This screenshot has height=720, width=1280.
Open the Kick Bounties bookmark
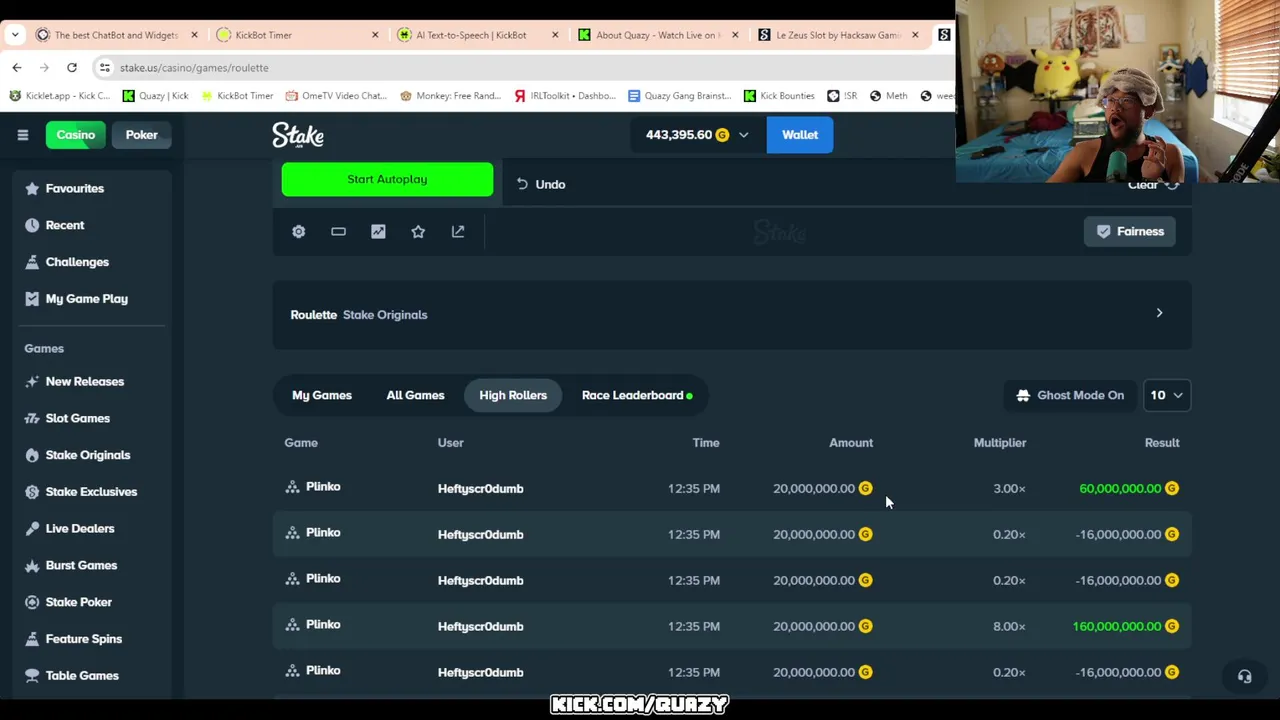pos(779,96)
